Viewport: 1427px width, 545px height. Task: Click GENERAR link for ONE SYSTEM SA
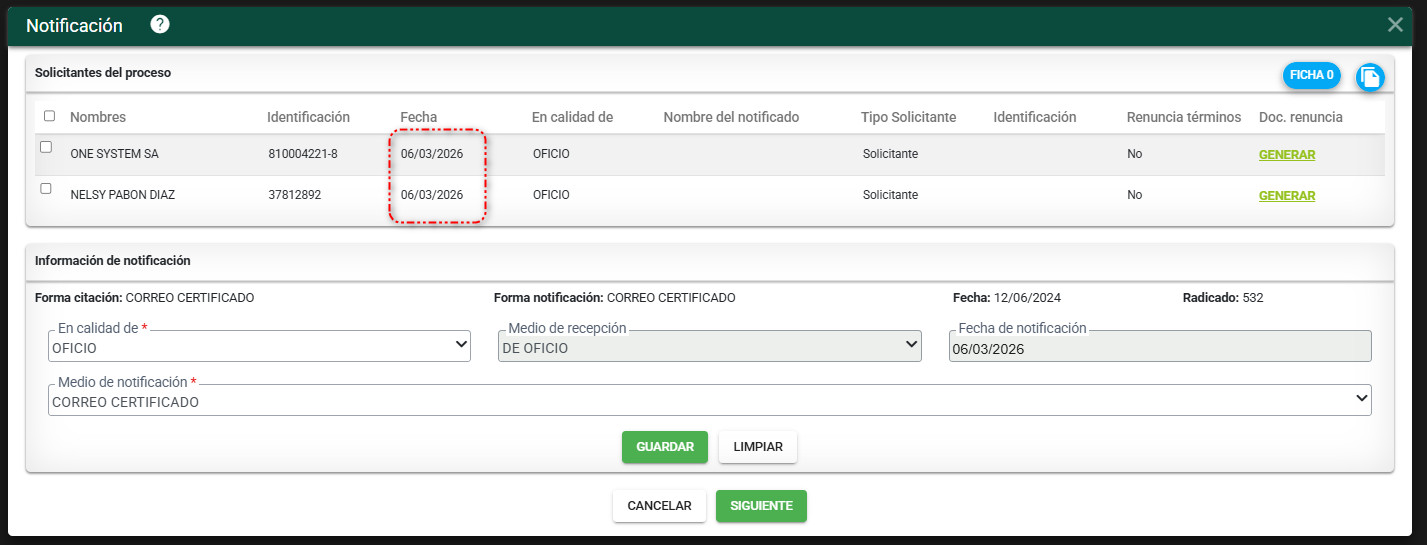coord(1286,155)
